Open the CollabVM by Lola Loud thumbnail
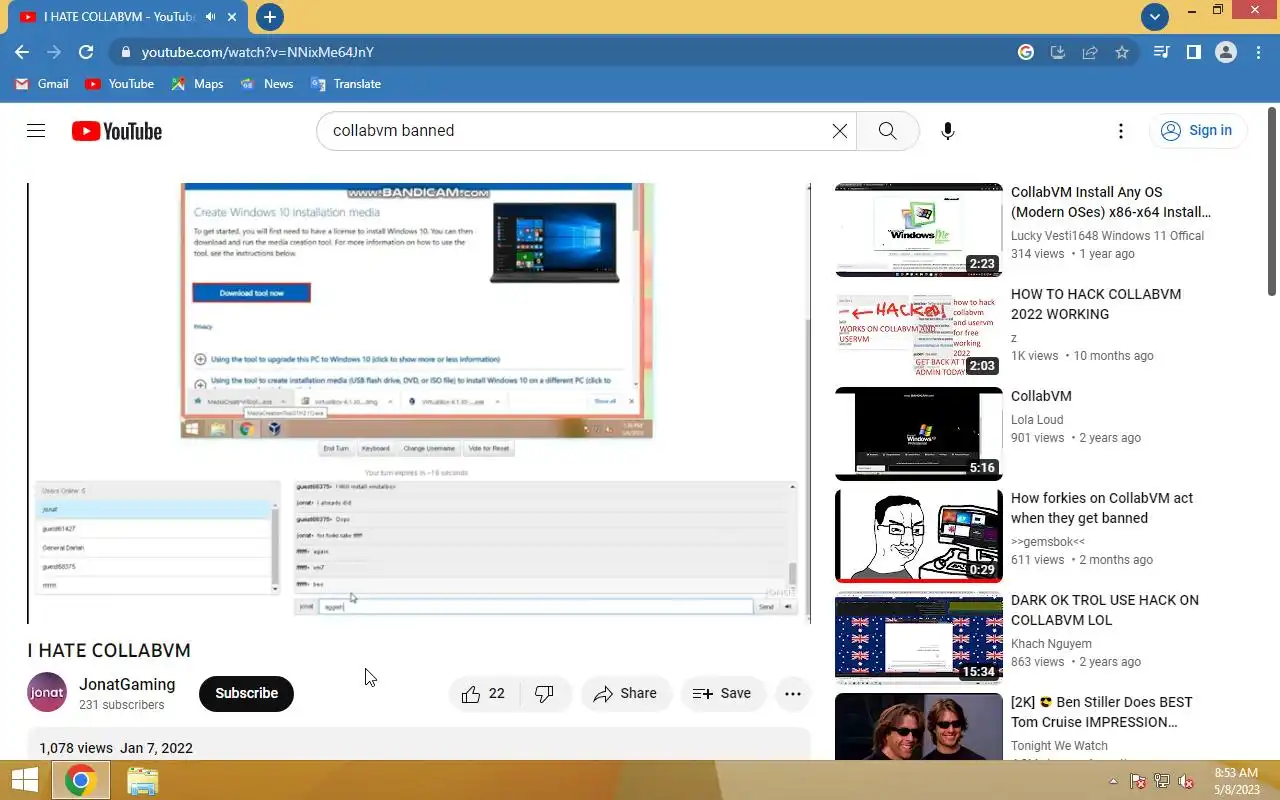This screenshot has height=800, width=1280. pyautogui.click(x=918, y=434)
